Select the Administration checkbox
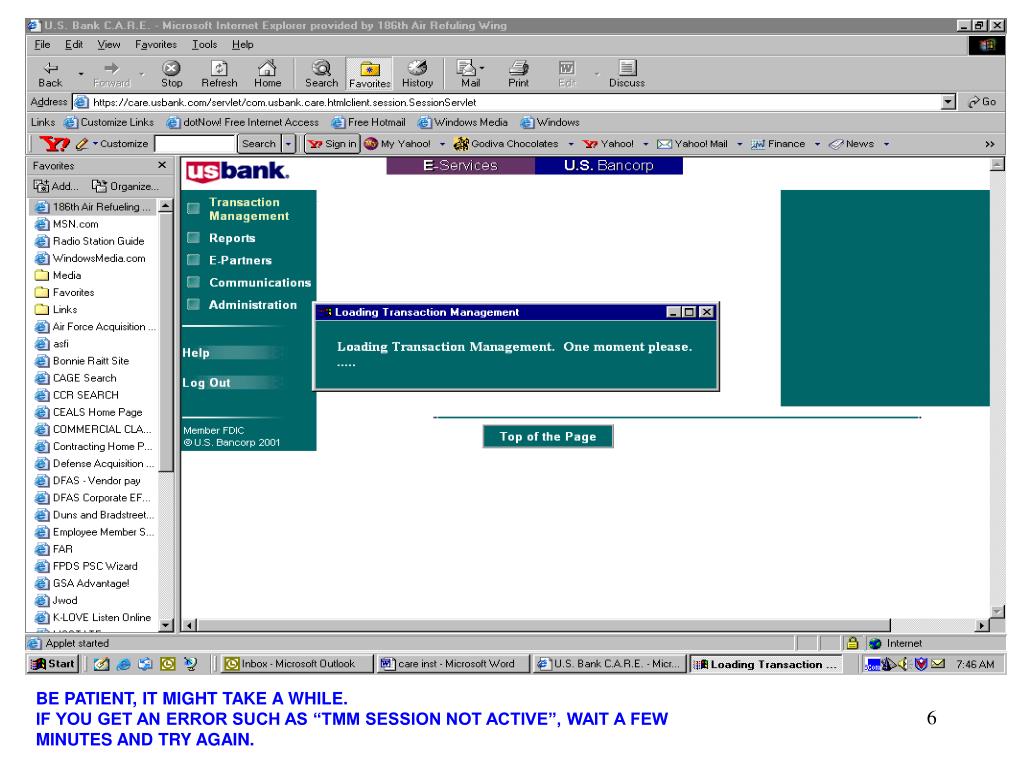This screenshot has height=768, width=1024. [x=193, y=304]
